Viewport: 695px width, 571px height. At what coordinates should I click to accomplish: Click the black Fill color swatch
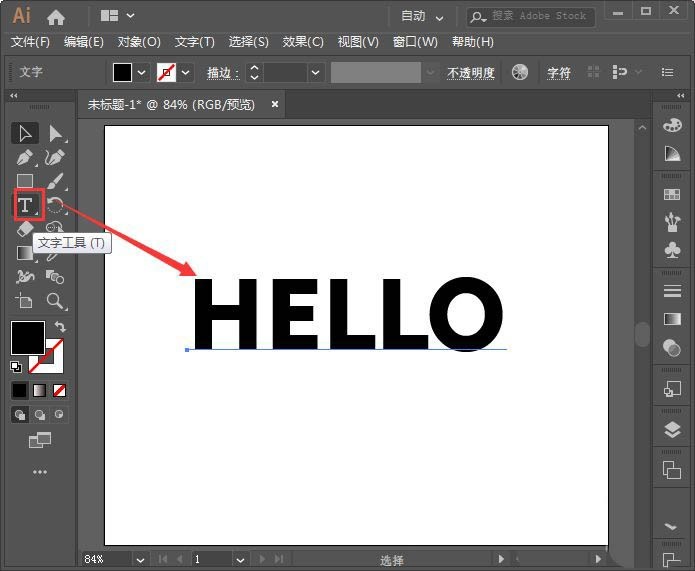pyautogui.click(x=28, y=338)
